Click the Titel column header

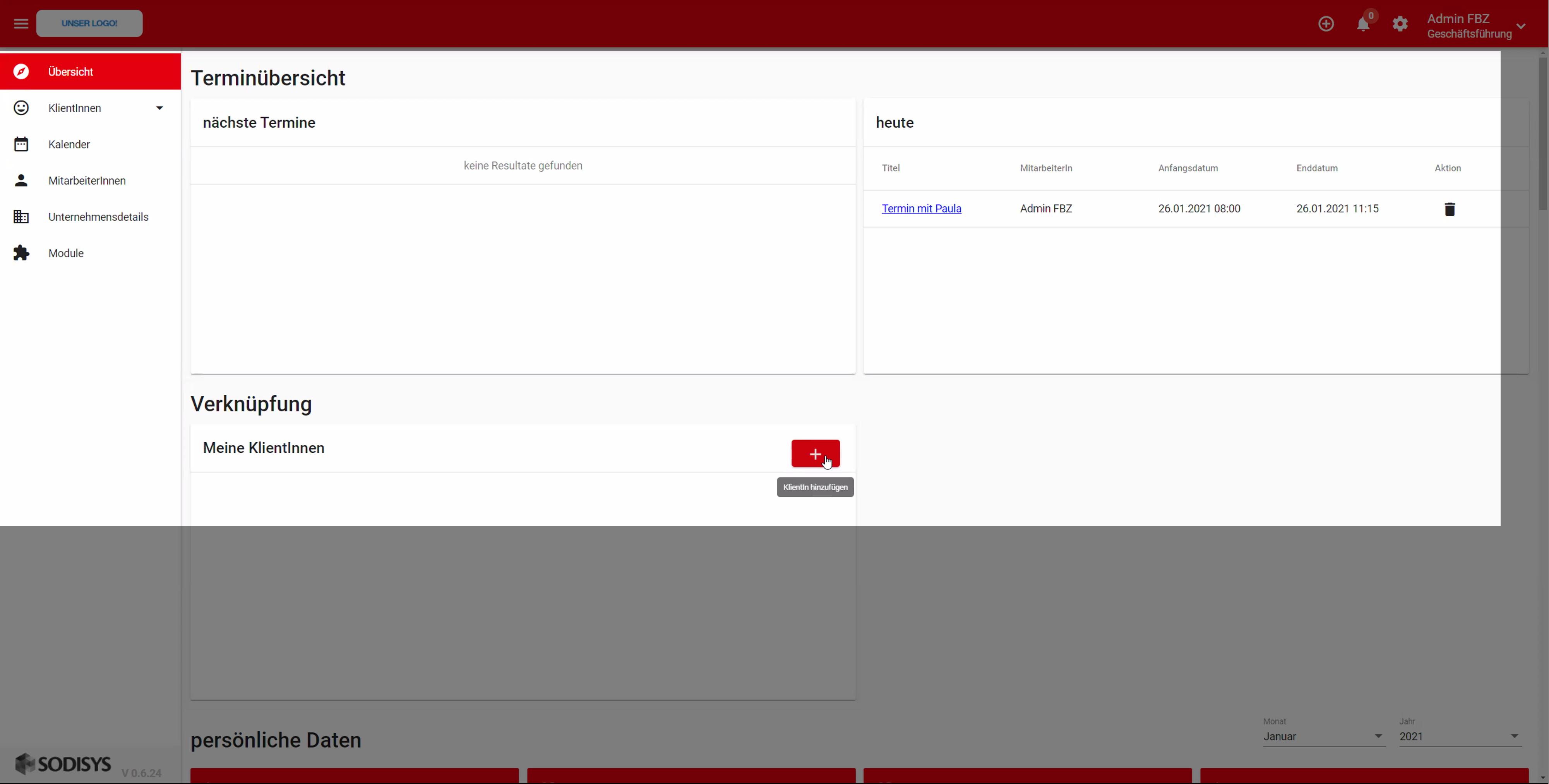(891, 168)
